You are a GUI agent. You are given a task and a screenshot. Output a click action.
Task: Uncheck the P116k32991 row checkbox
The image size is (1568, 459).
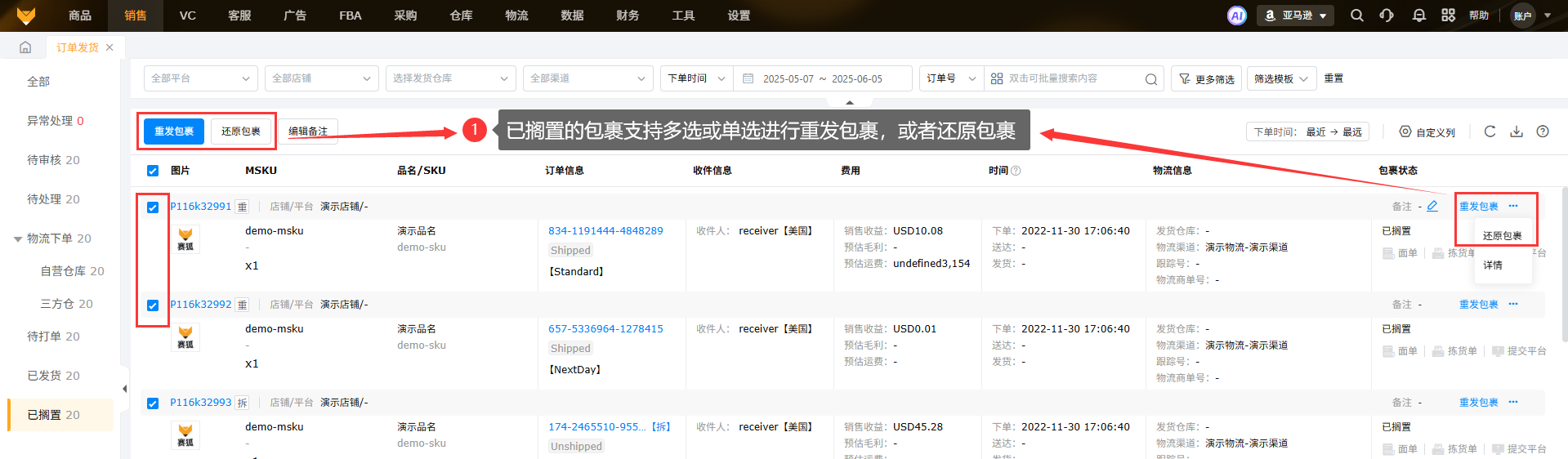153,207
